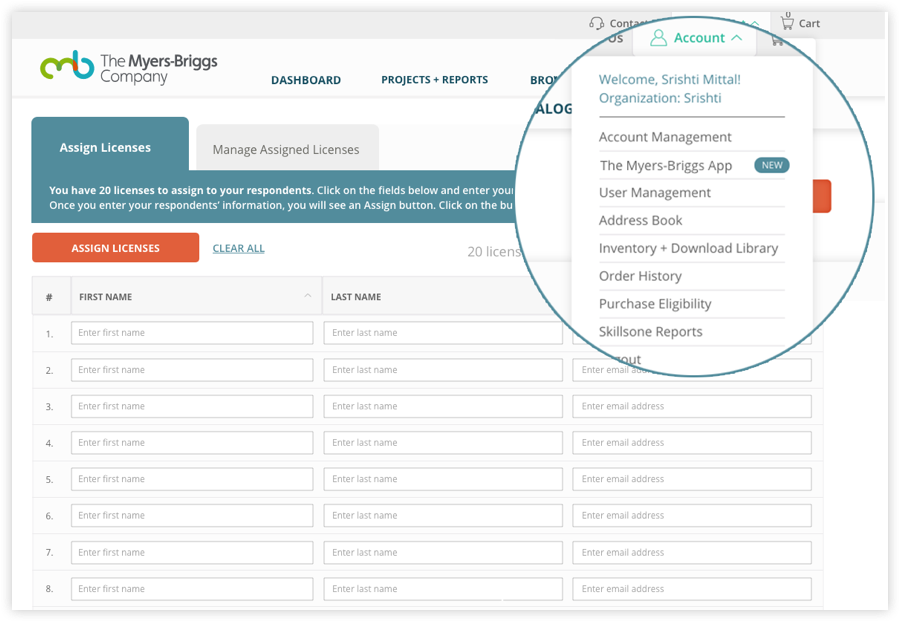This screenshot has height=622, width=900.
Task: Open the shopping cart icon
Action: coord(787,21)
